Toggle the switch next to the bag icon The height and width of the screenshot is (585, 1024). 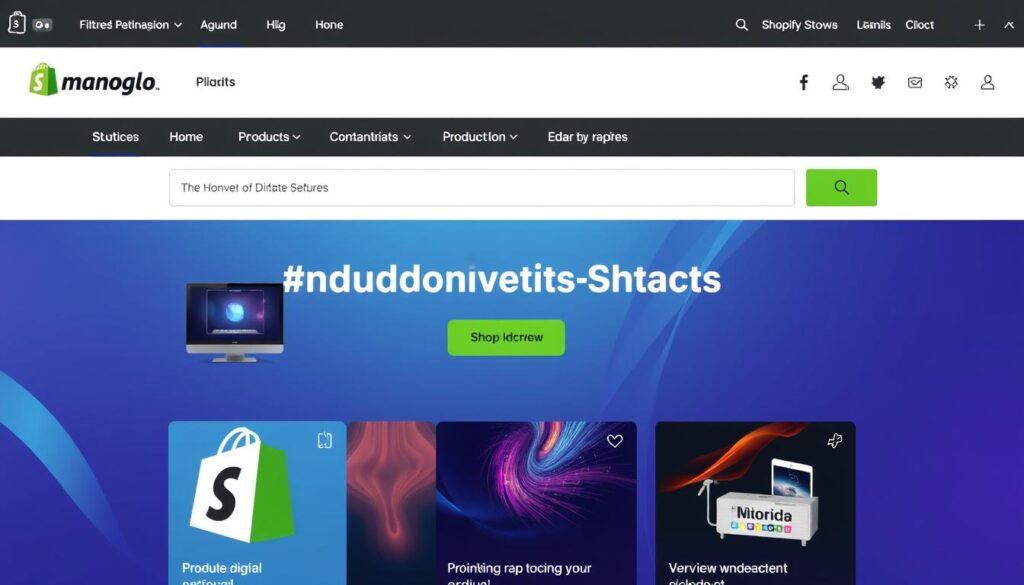tap(42, 25)
